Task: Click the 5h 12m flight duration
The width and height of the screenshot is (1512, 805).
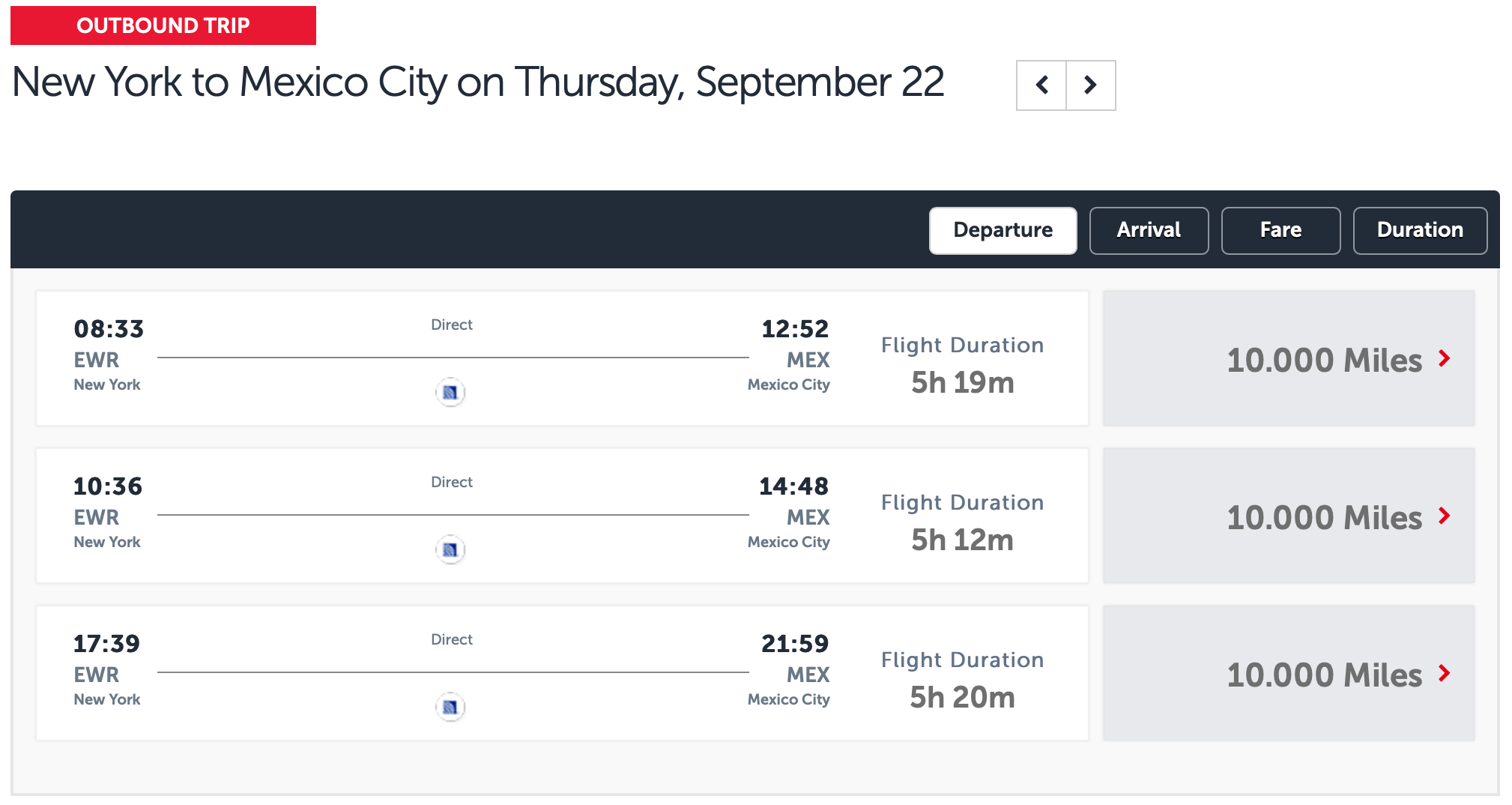Action: point(962,540)
